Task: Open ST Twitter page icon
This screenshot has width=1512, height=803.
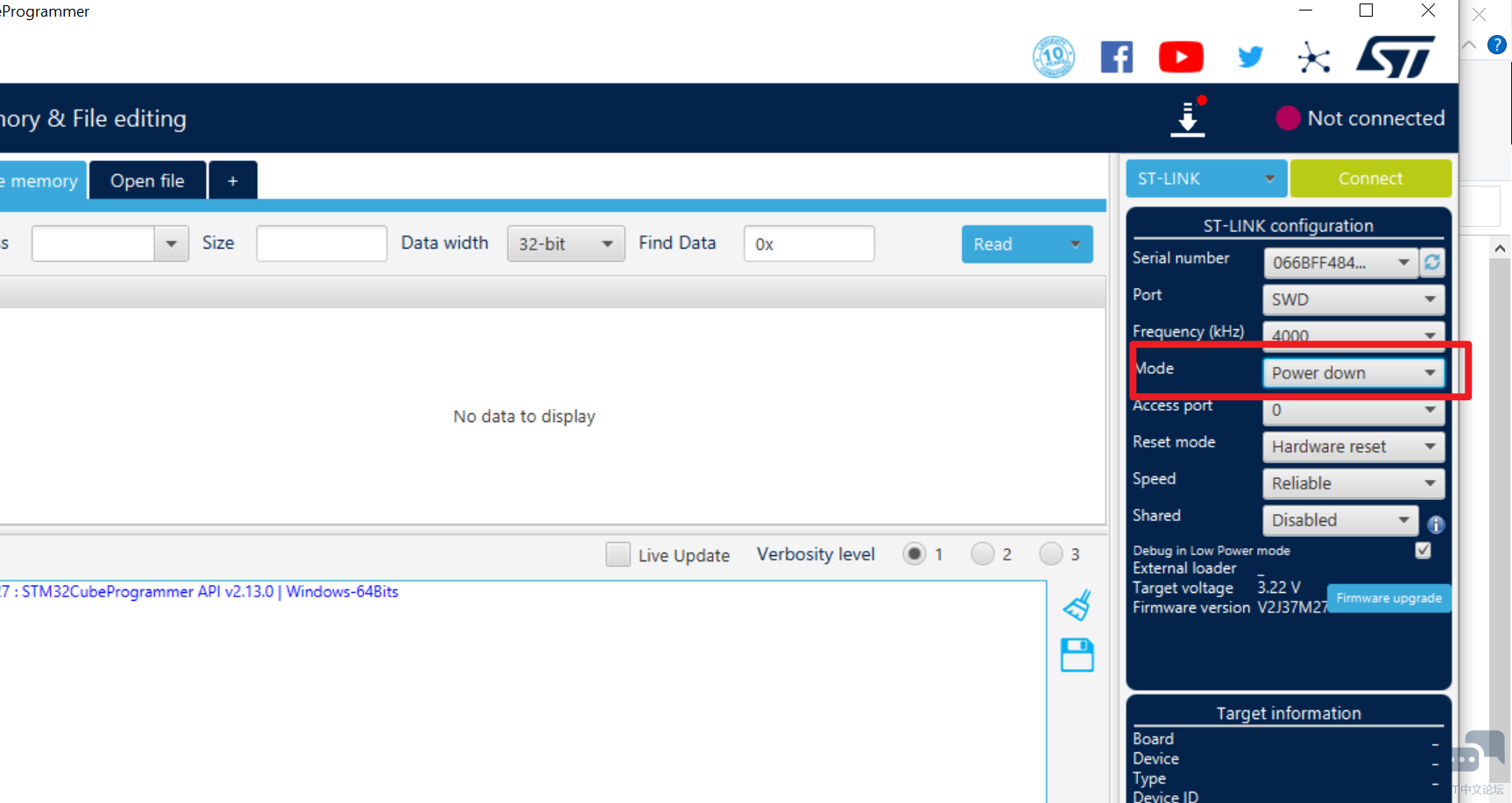Action: [x=1250, y=57]
